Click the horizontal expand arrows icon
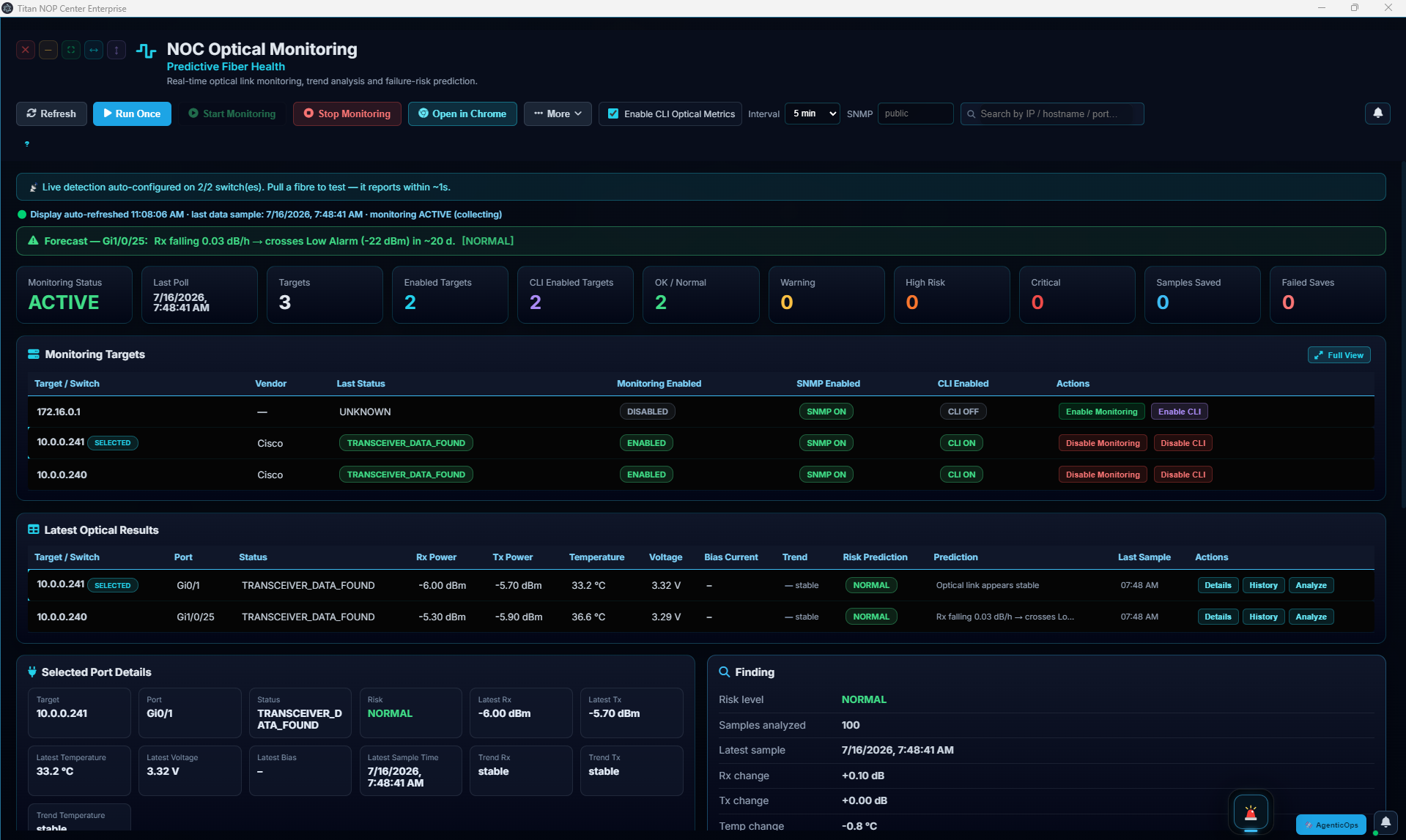The height and width of the screenshot is (840, 1406). point(94,51)
